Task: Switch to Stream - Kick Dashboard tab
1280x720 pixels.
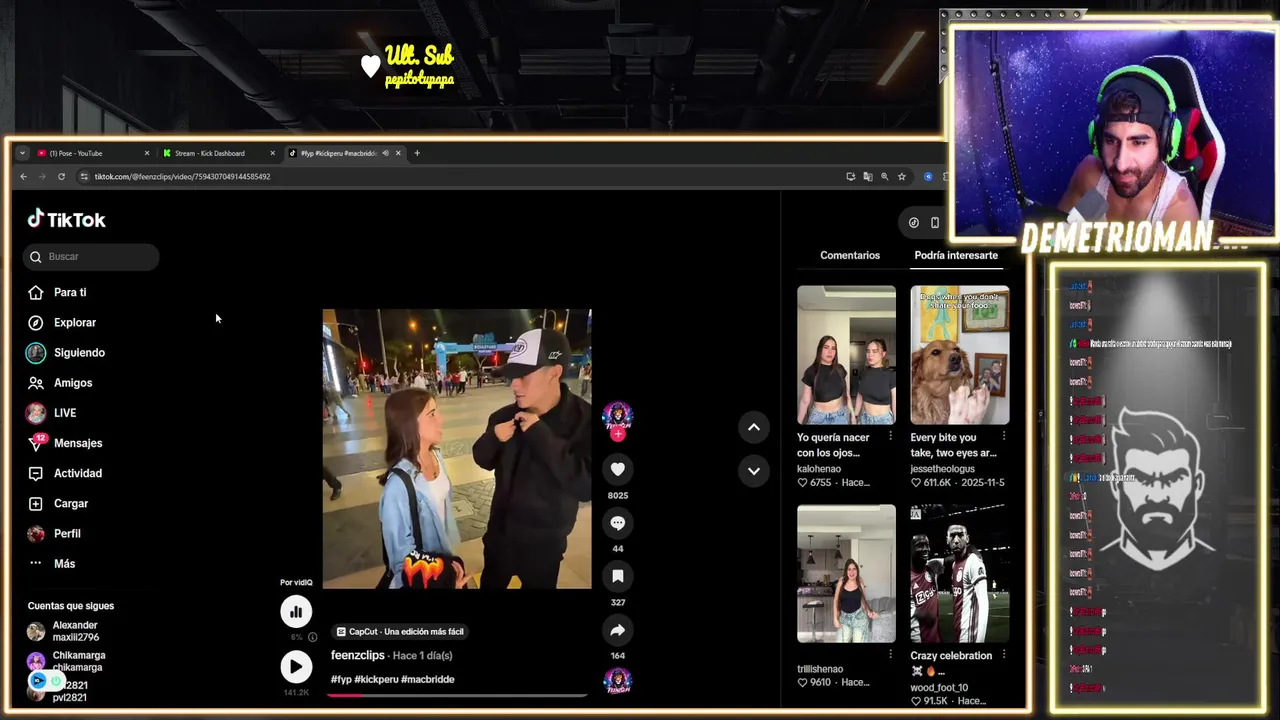Action: coord(218,153)
